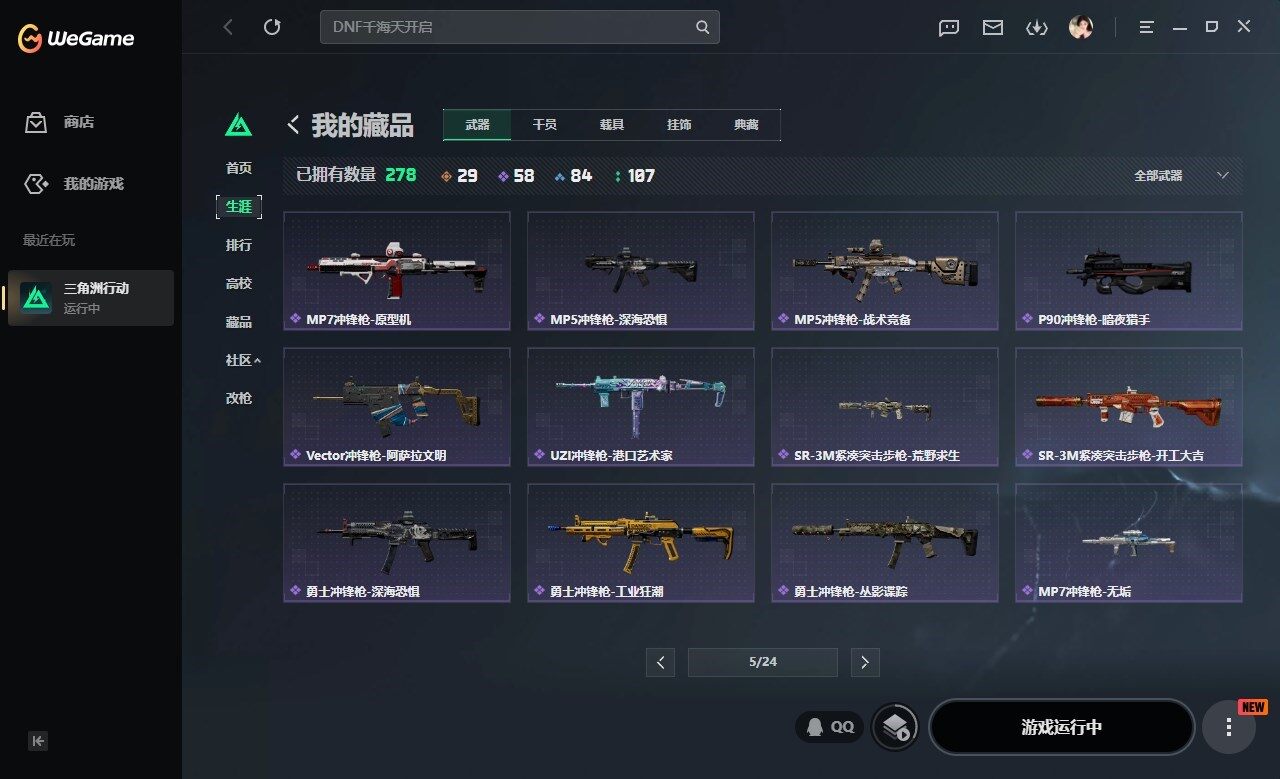Click the QQ penguin icon button
Screen dimensions: 1280x779
[830, 727]
